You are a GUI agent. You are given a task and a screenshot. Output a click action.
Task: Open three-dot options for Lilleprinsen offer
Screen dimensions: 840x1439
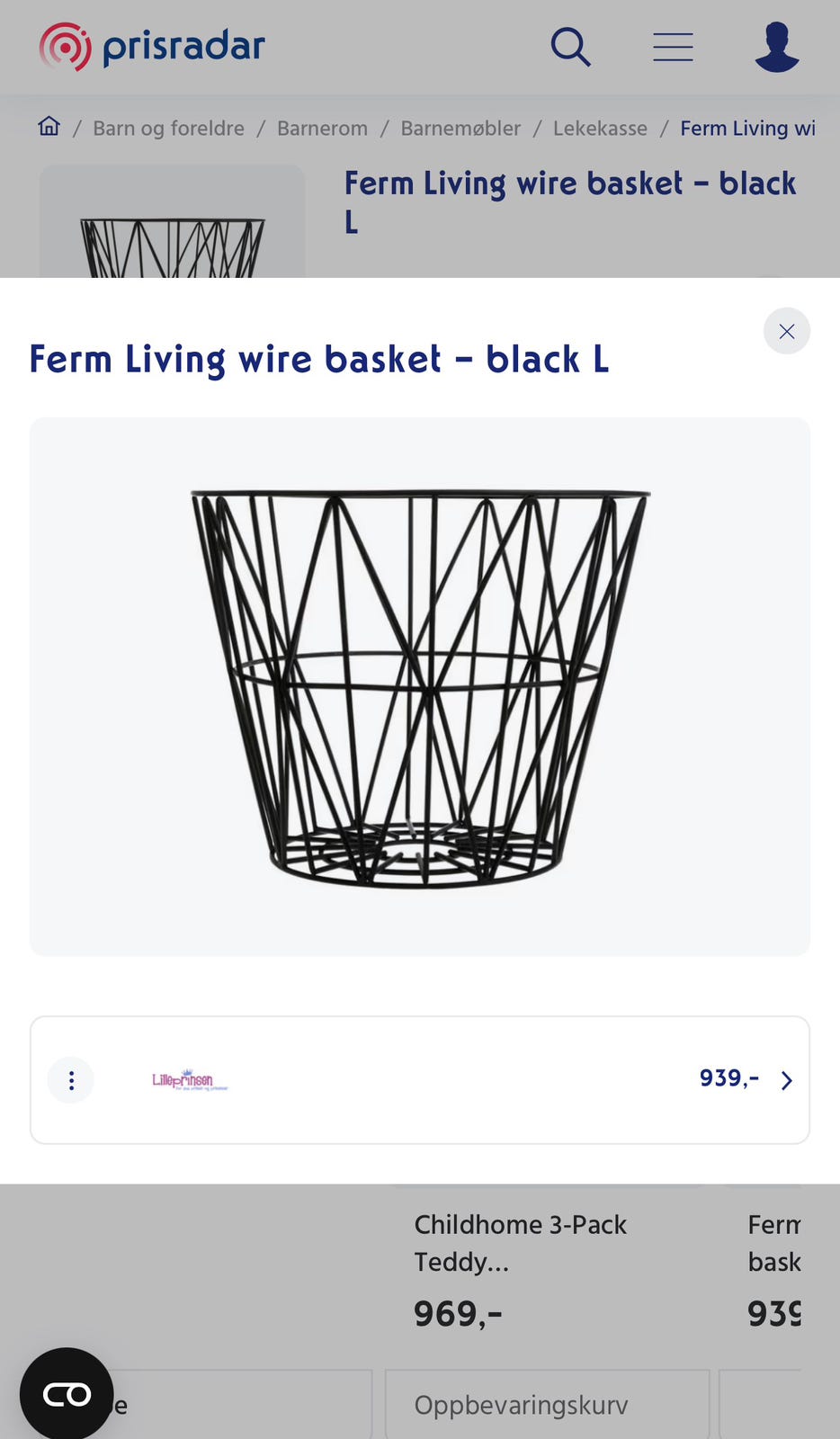coord(71,1080)
